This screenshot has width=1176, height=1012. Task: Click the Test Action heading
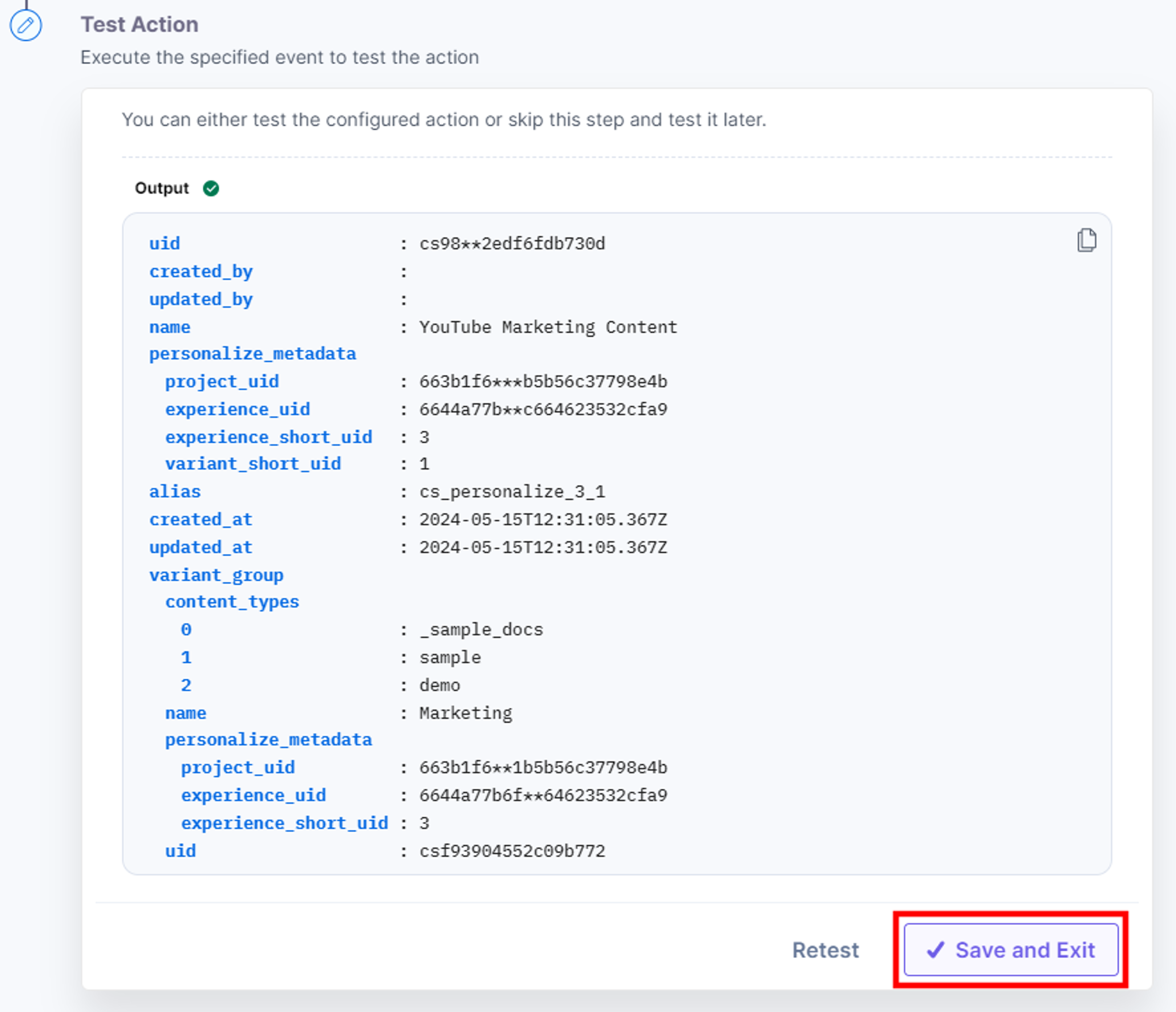(140, 24)
